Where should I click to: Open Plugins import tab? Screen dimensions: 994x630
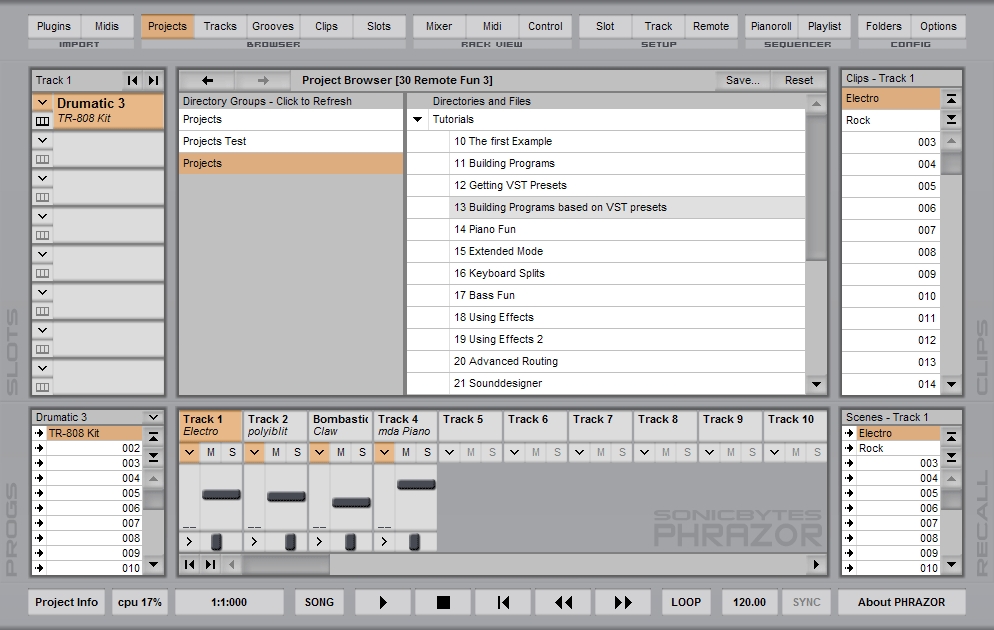[x=54, y=27]
